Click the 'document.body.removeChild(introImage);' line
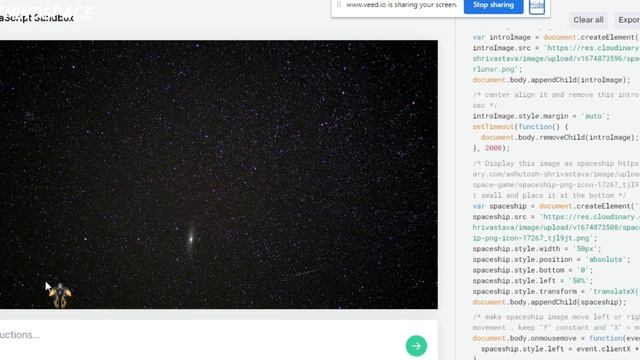This screenshot has width=640, height=360. pos(560,138)
